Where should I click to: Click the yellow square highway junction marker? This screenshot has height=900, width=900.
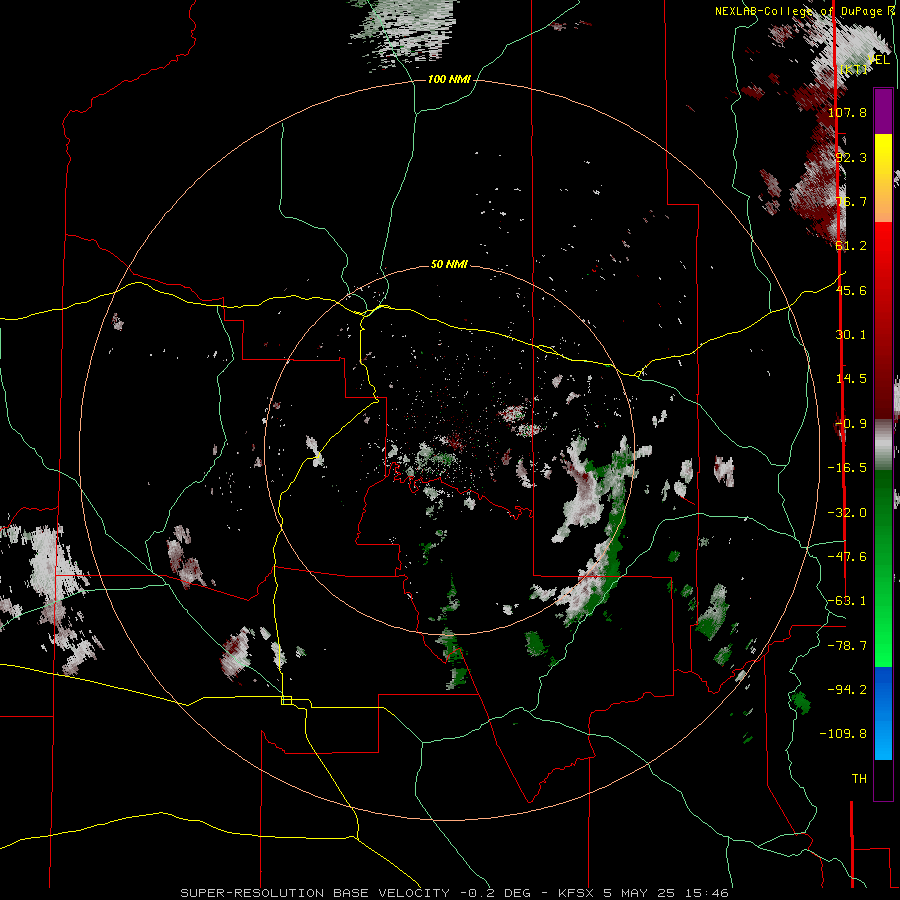(286, 700)
